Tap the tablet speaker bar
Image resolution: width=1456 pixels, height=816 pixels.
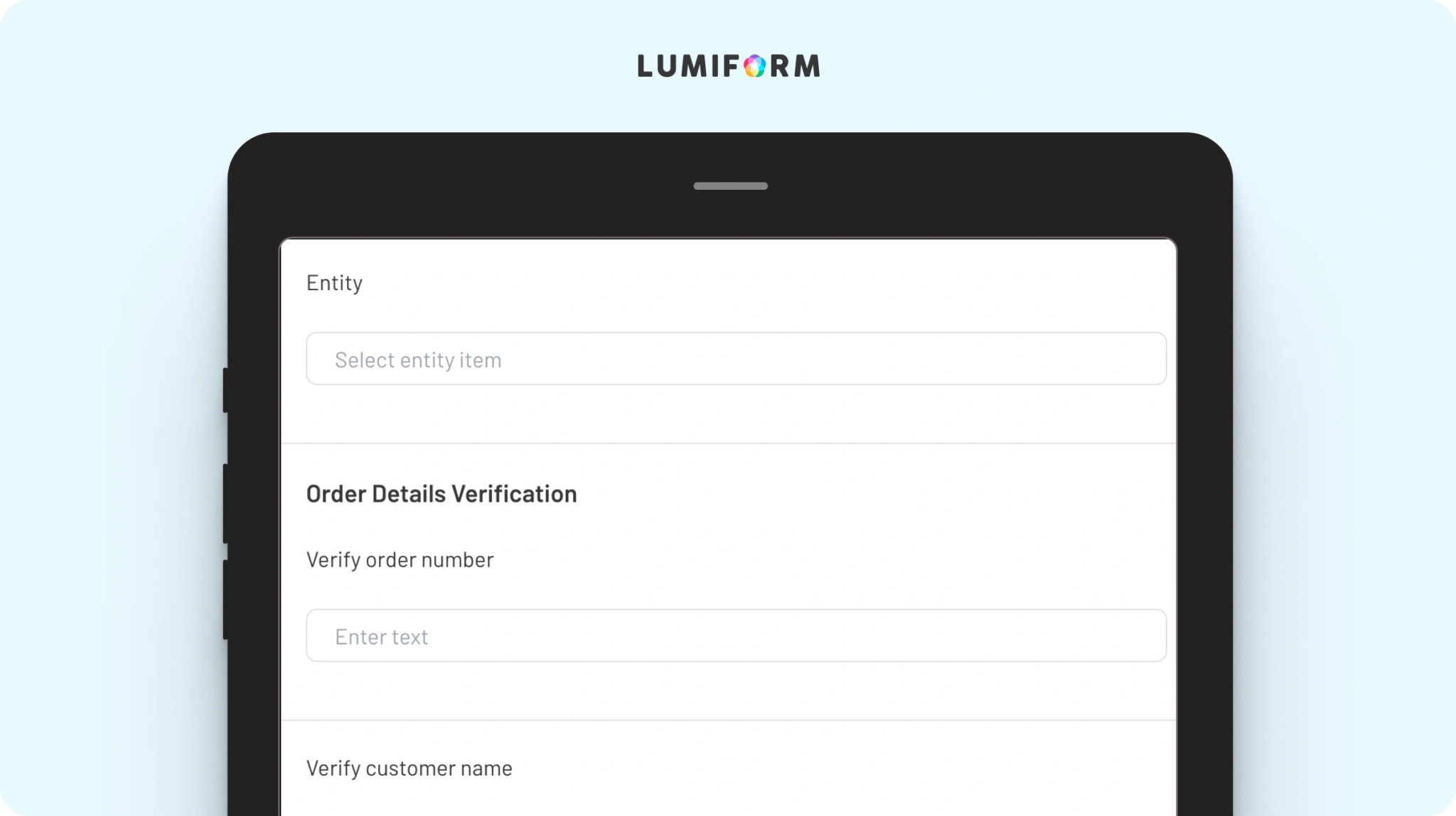[x=730, y=186]
